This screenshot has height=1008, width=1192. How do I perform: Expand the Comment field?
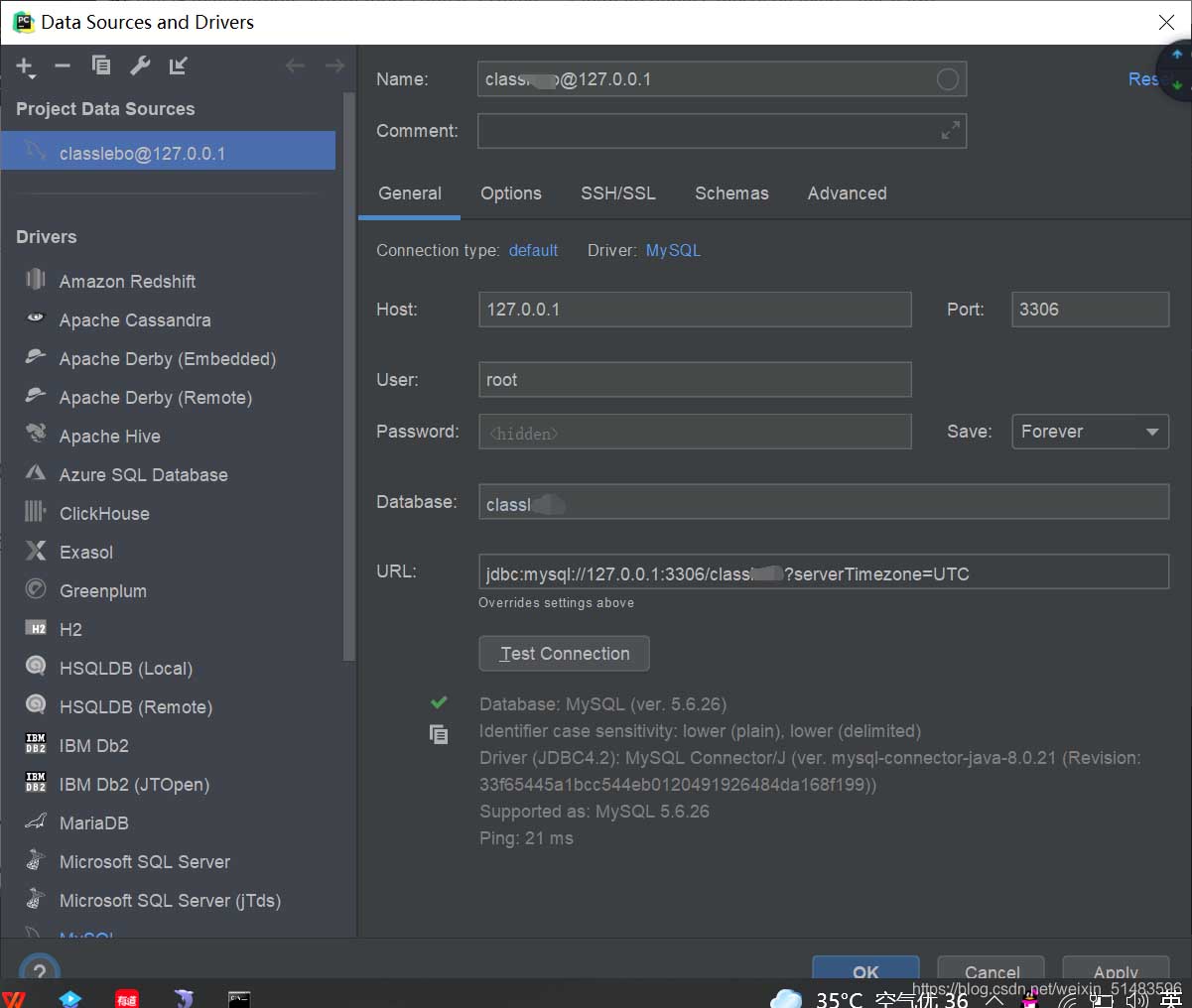tap(950, 130)
